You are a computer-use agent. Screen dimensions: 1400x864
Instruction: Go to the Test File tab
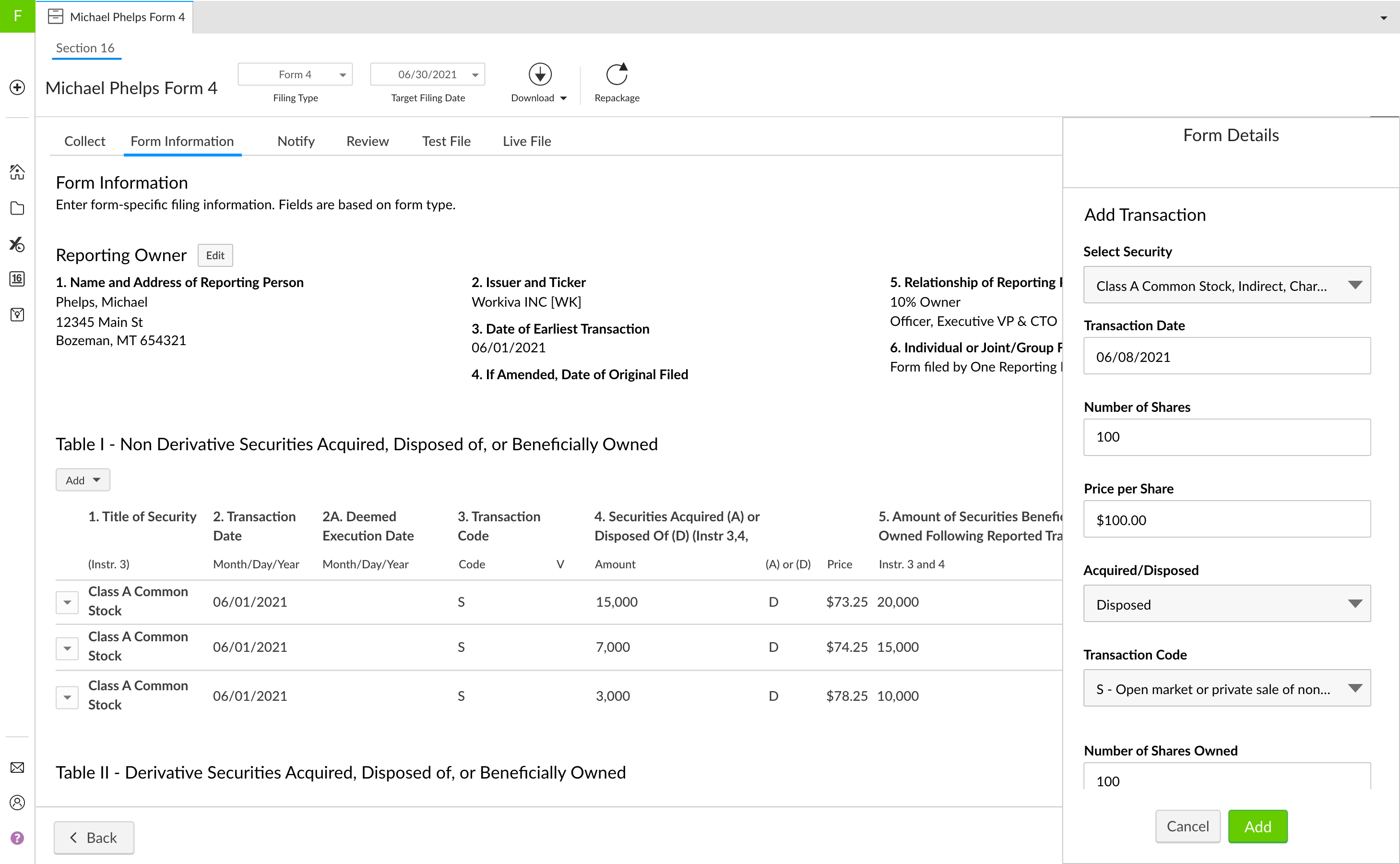click(446, 141)
